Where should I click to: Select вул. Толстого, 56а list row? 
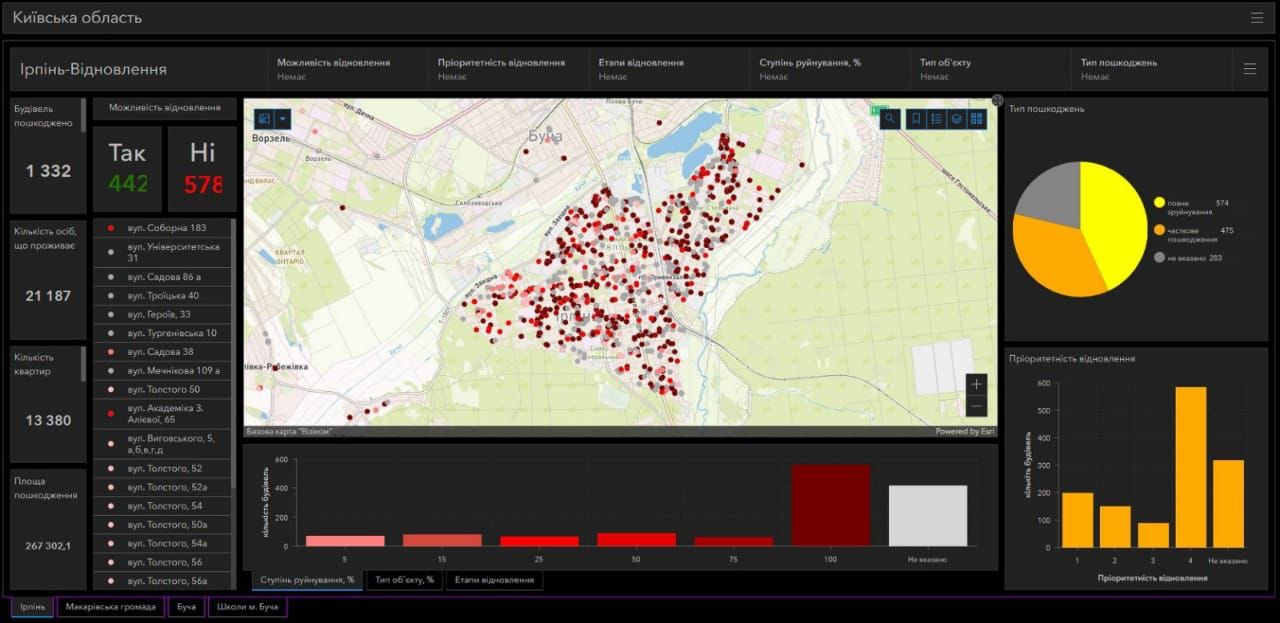[x=162, y=581]
